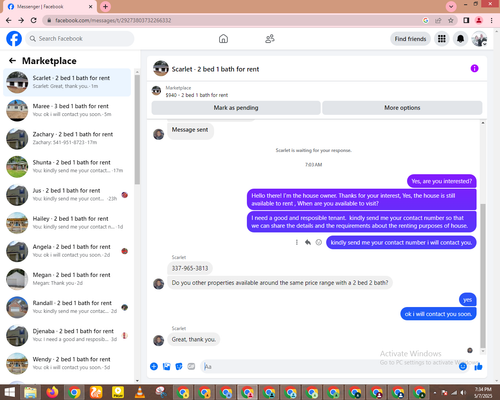Open the Jus - 2 bed 1 bath conversation

coord(67,195)
